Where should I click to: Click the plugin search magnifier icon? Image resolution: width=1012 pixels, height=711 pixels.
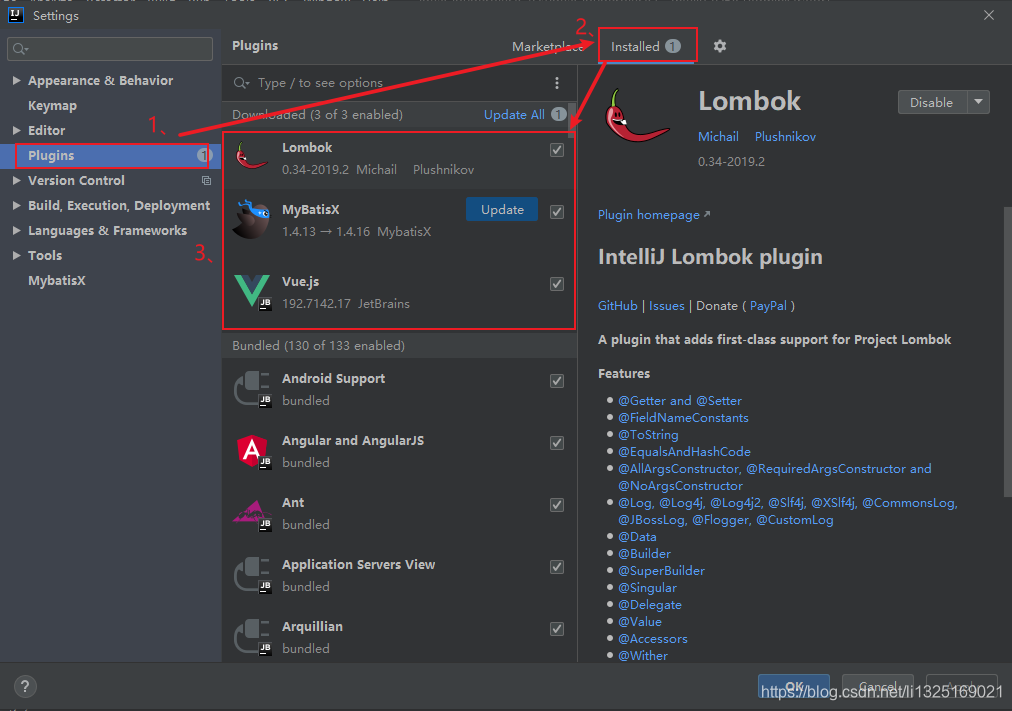pyautogui.click(x=241, y=83)
